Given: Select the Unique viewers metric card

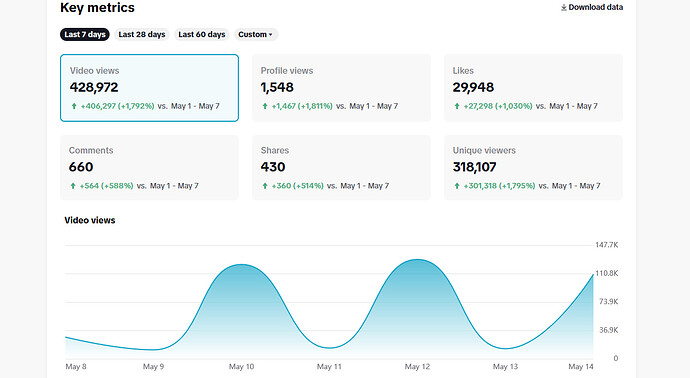Looking at the screenshot, I should (x=533, y=167).
